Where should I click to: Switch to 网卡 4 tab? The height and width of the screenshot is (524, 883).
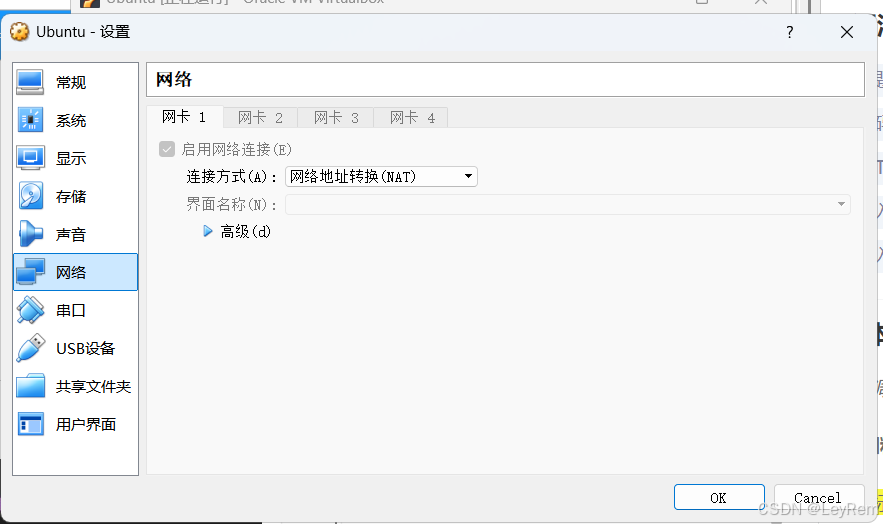(412, 118)
